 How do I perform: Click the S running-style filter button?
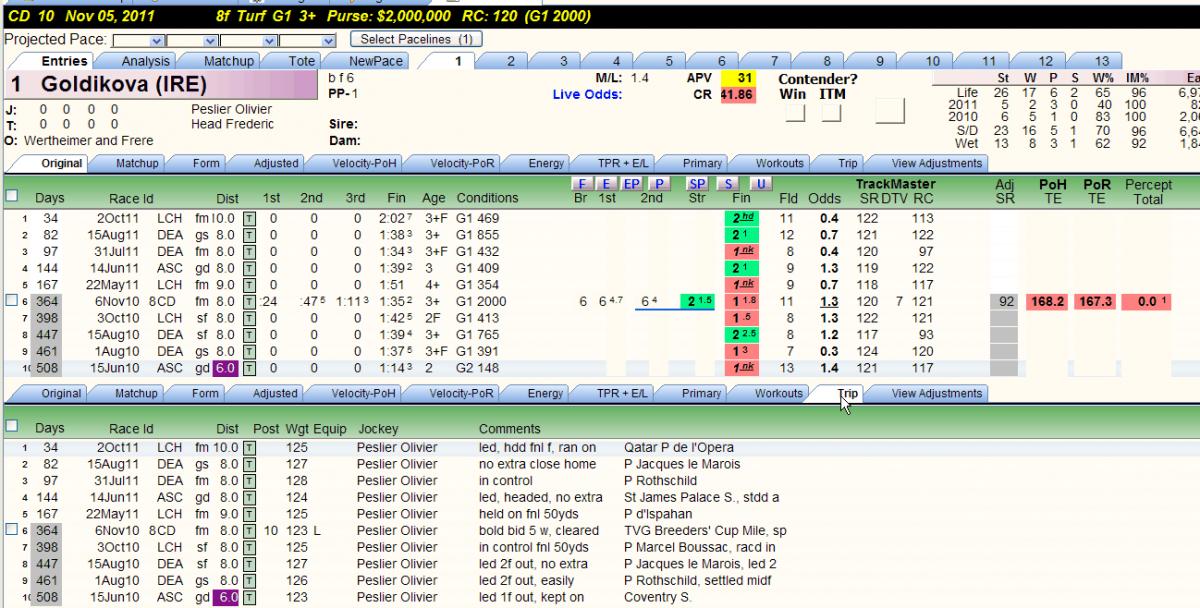pos(730,184)
